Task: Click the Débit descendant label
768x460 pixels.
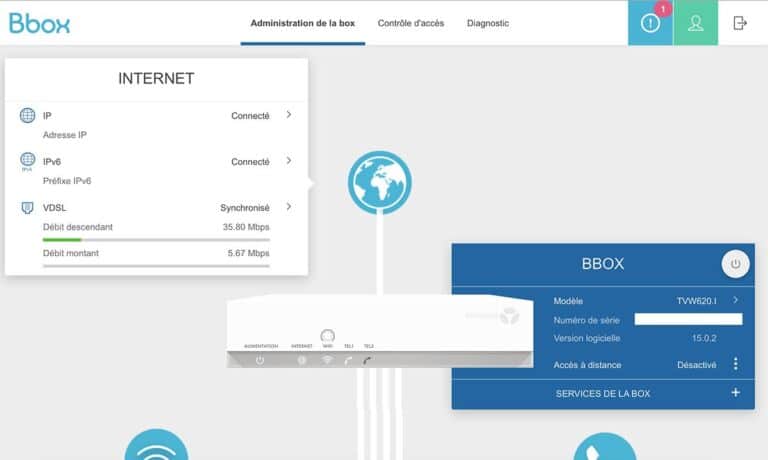Action: (x=77, y=227)
